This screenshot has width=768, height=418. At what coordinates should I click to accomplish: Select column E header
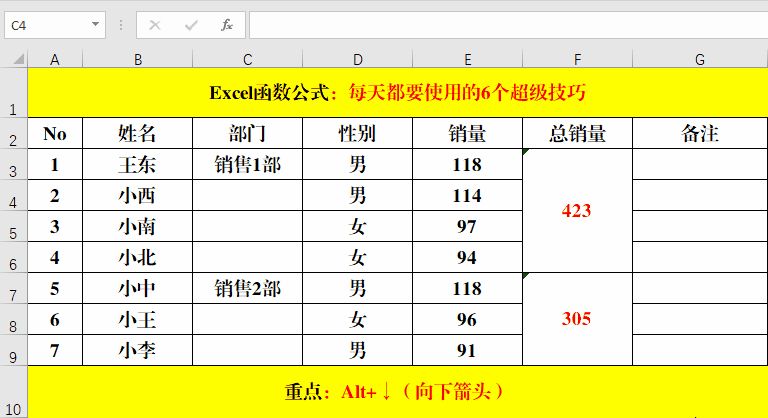coord(467,59)
